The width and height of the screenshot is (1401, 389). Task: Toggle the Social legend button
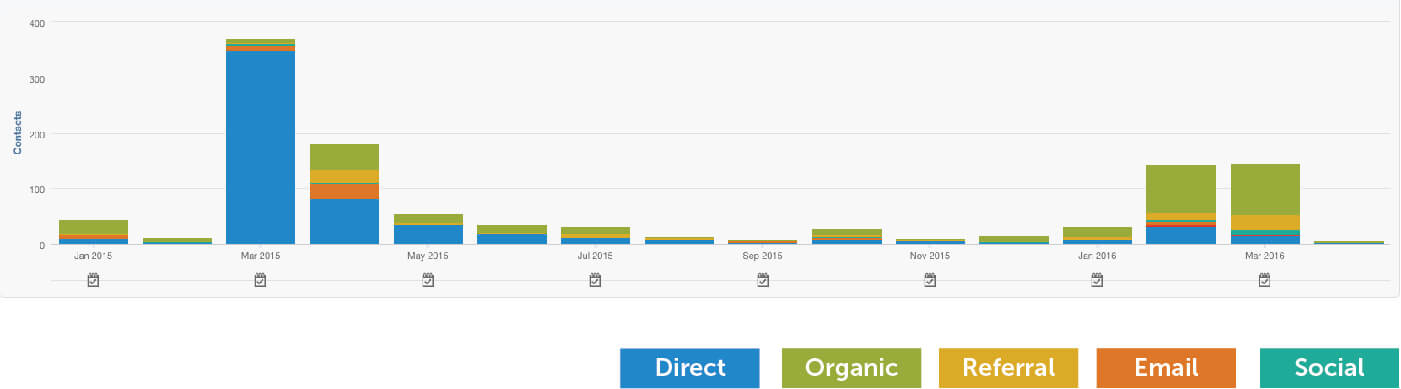[1329, 367]
